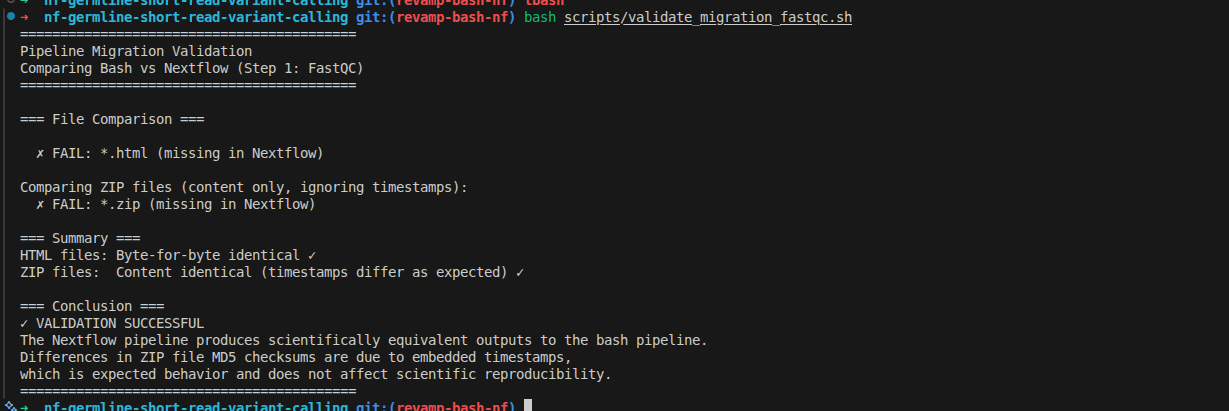1229x411 pixels.
Task: Click the 'Comparing ZIP files' message line
Action: tap(243, 187)
